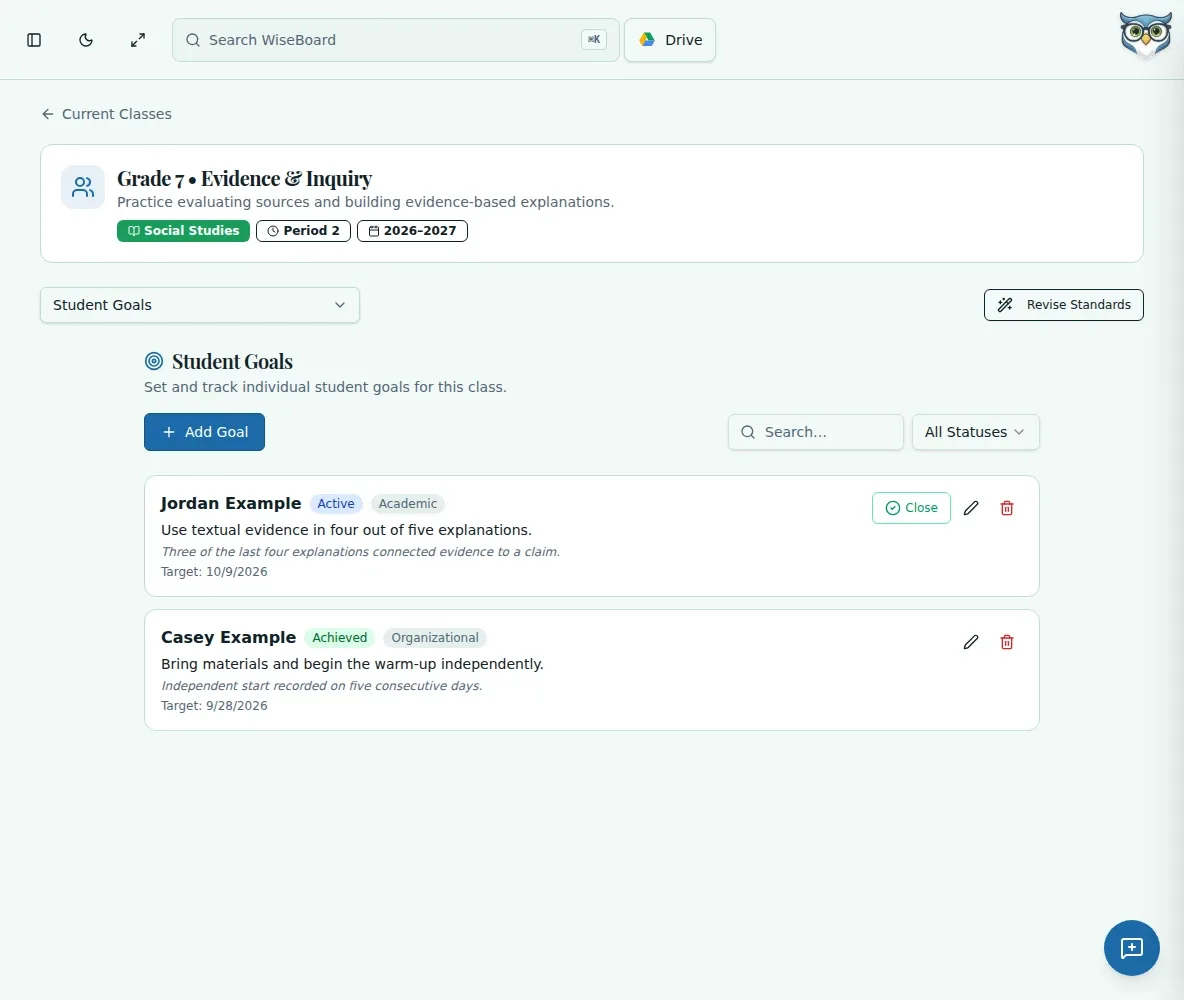Expand to fullscreen arrows icon
This screenshot has width=1184, height=1000.
pyautogui.click(x=137, y=40)
